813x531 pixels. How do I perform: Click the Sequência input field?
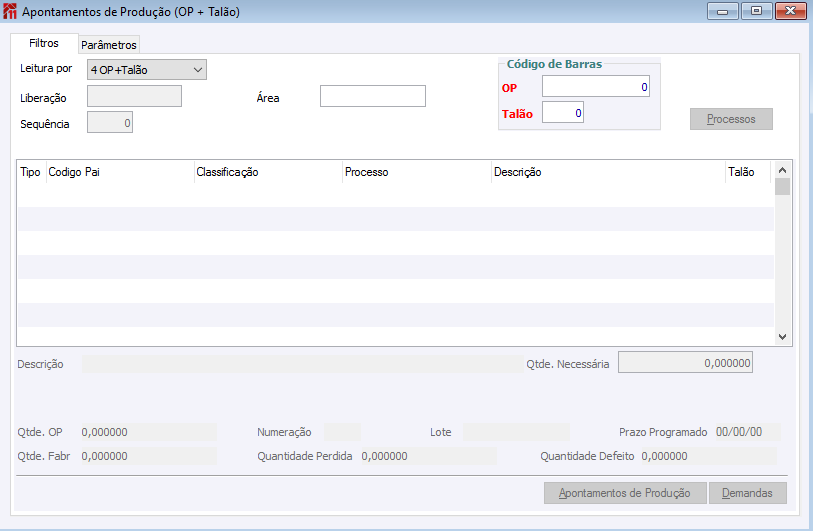pyautogui.click(x=110, y=122)
